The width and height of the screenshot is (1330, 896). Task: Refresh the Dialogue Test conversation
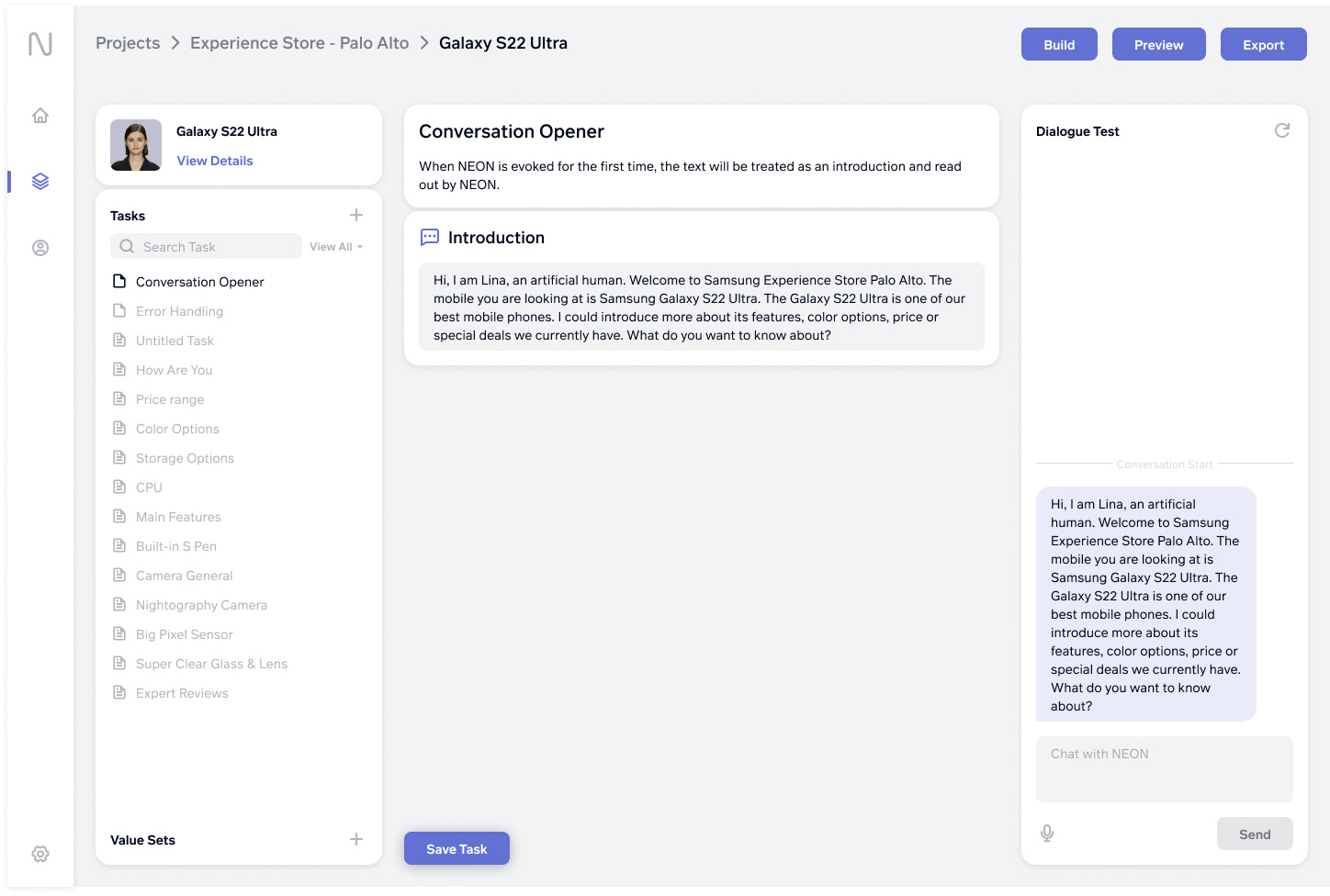click(x=1282, y=130)
